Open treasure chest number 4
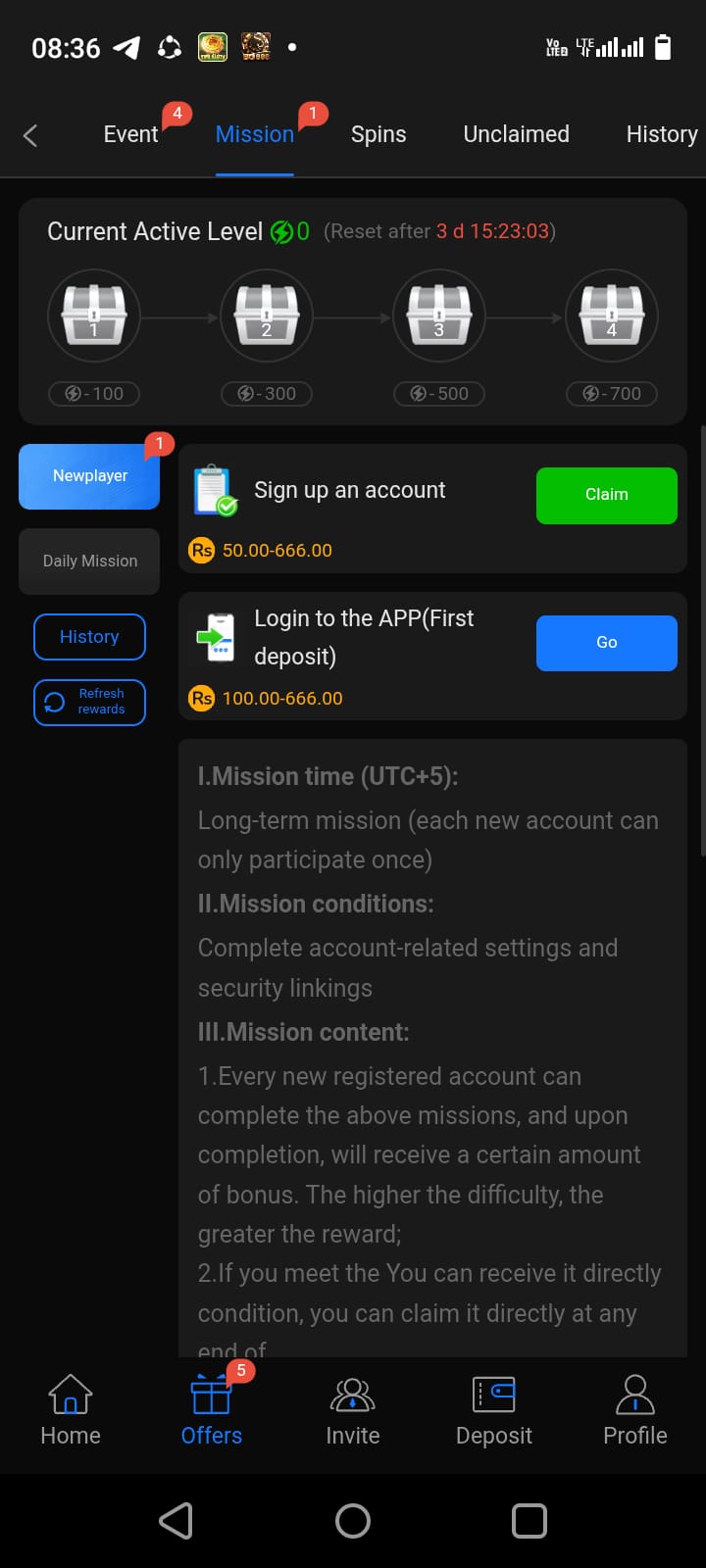This screenshot has height=1568, width=706. [612, 316]
